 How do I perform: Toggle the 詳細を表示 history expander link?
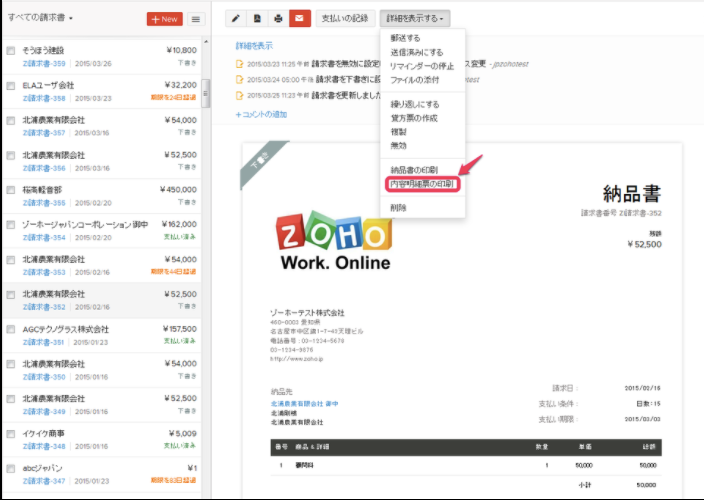(x=254, y=46)
